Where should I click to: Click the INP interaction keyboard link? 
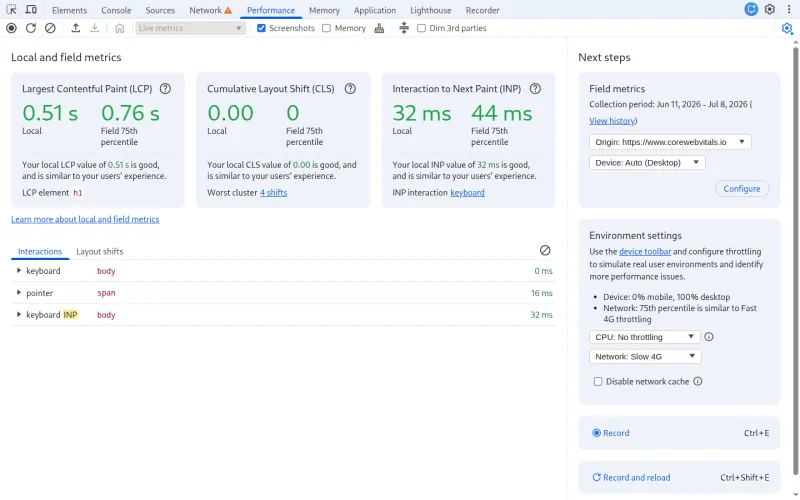click(467, 193)
